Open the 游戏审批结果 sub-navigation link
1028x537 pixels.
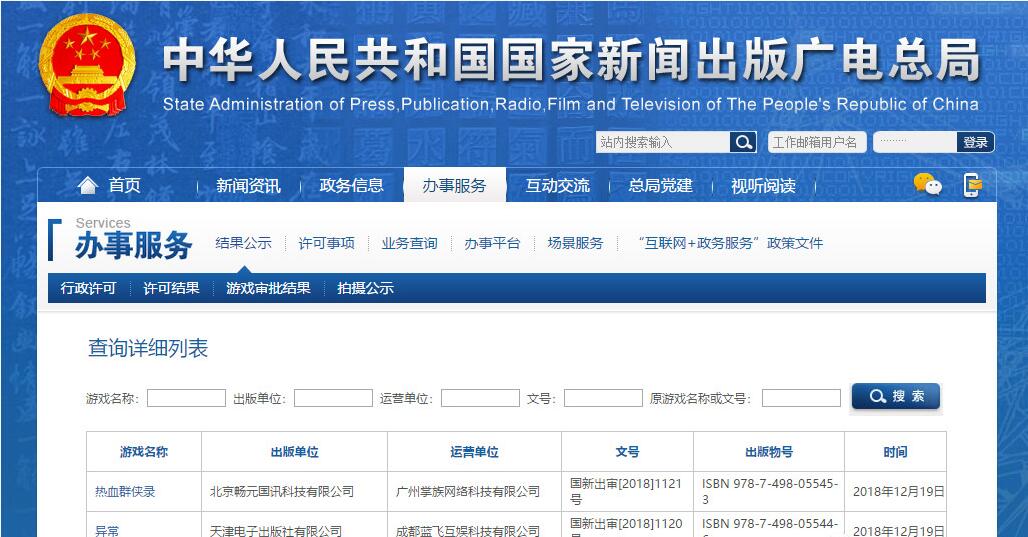268,288
